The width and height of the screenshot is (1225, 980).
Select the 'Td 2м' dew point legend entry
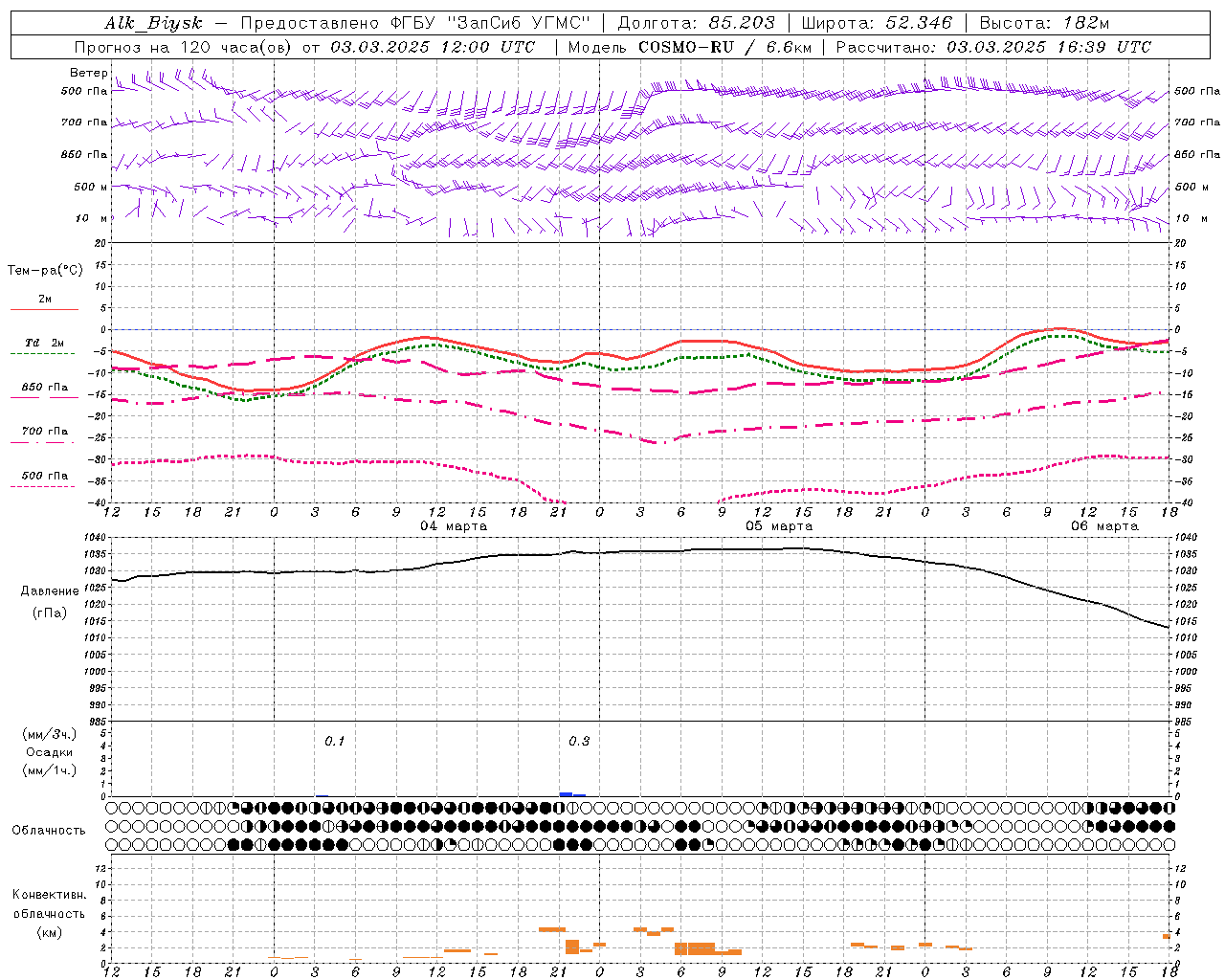coord(44,343)
